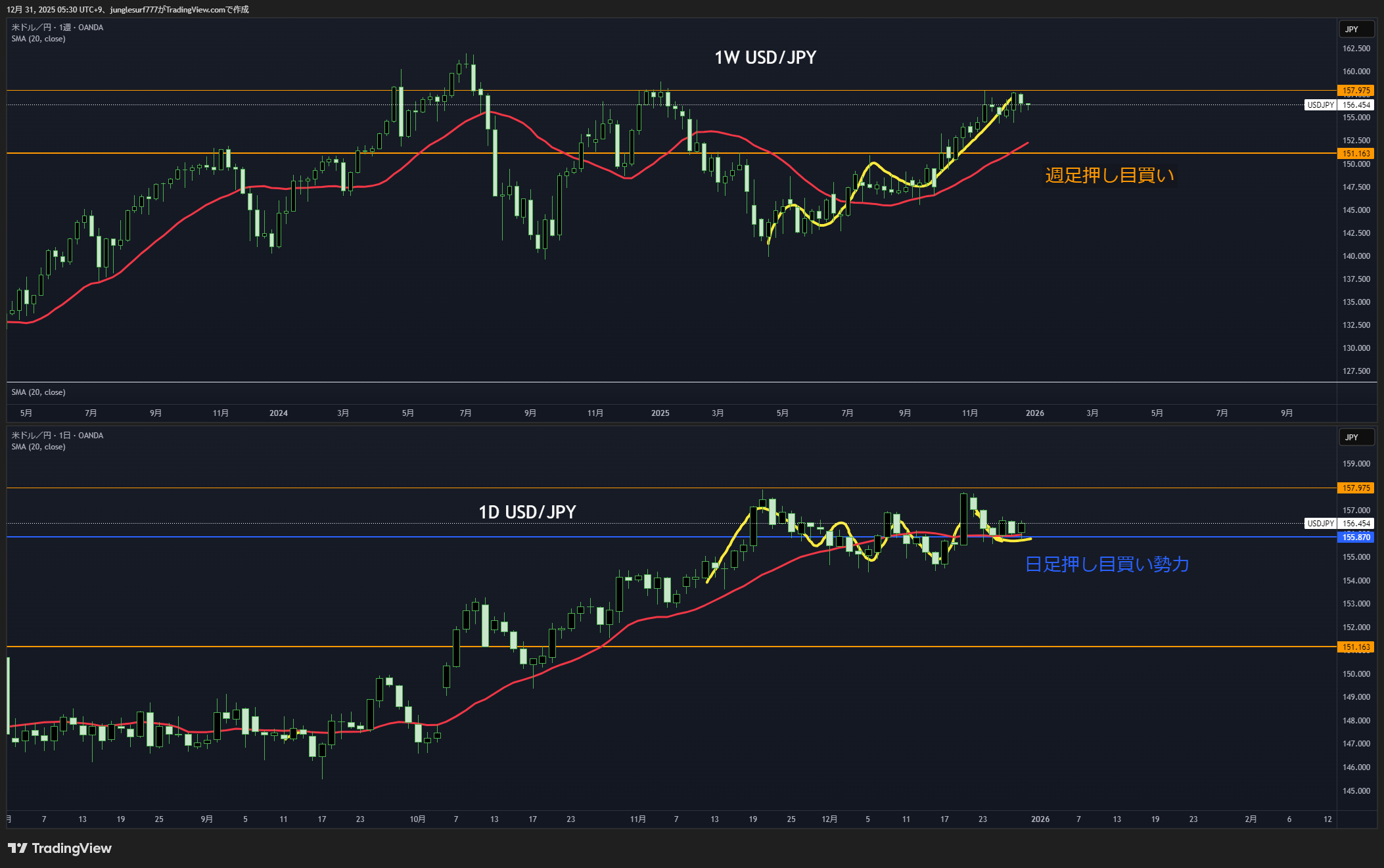The image size is (1384, 868).
Task: Click SMA (20, close) label in lower weekly pane
Action: [38, 392]
